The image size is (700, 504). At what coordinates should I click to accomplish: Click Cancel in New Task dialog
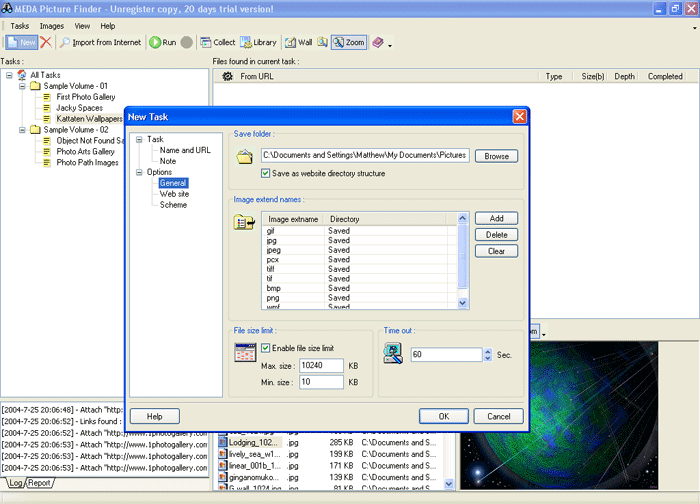click(x=498, y=417)
